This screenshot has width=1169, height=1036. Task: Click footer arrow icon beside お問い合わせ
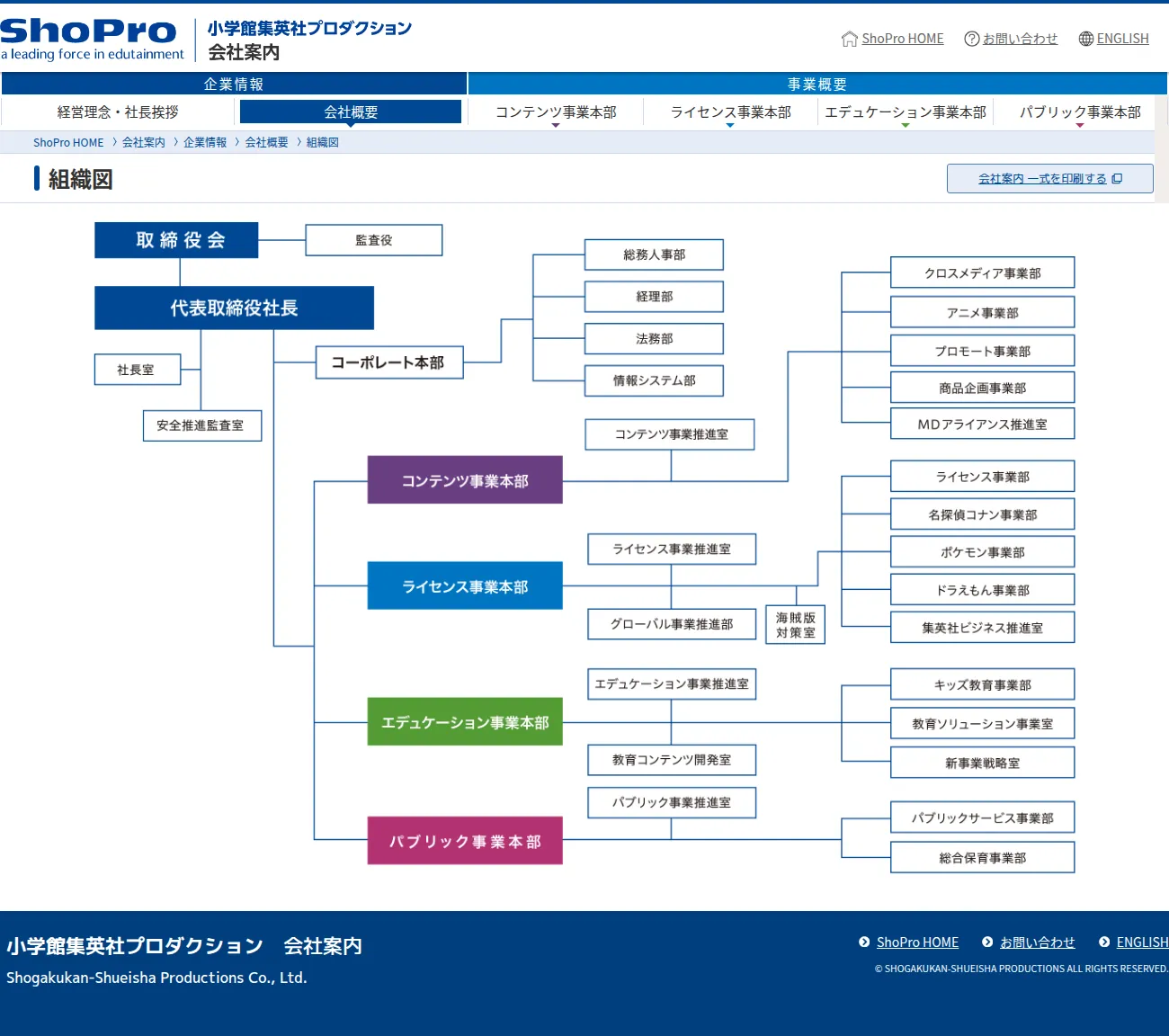pyautogui.click(x=987, y=942)
